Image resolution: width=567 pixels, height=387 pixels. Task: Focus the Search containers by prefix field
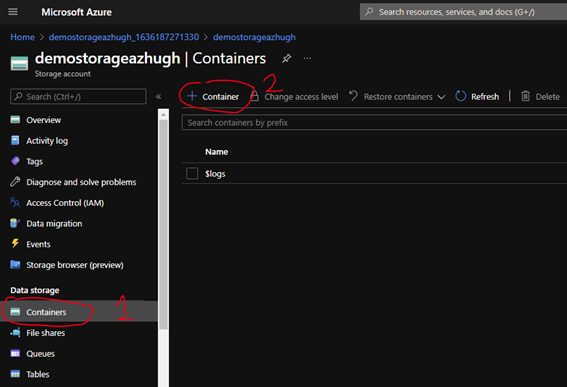[374, 123]
